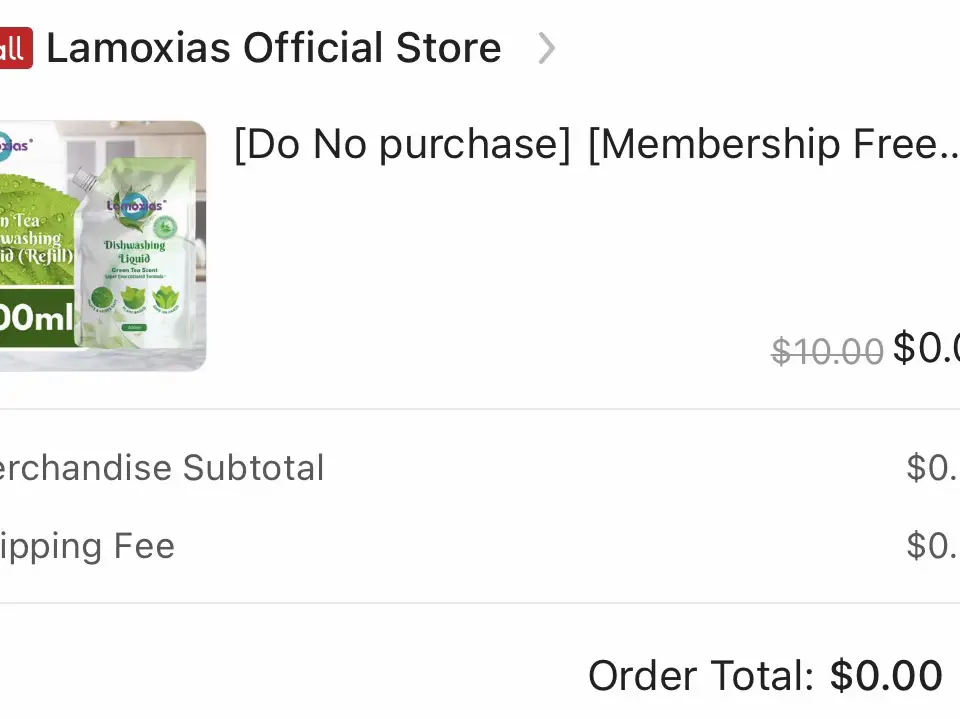Click the Shipping Fee amount
This screenshot has width=960, height=719.
tap(932, 546)
